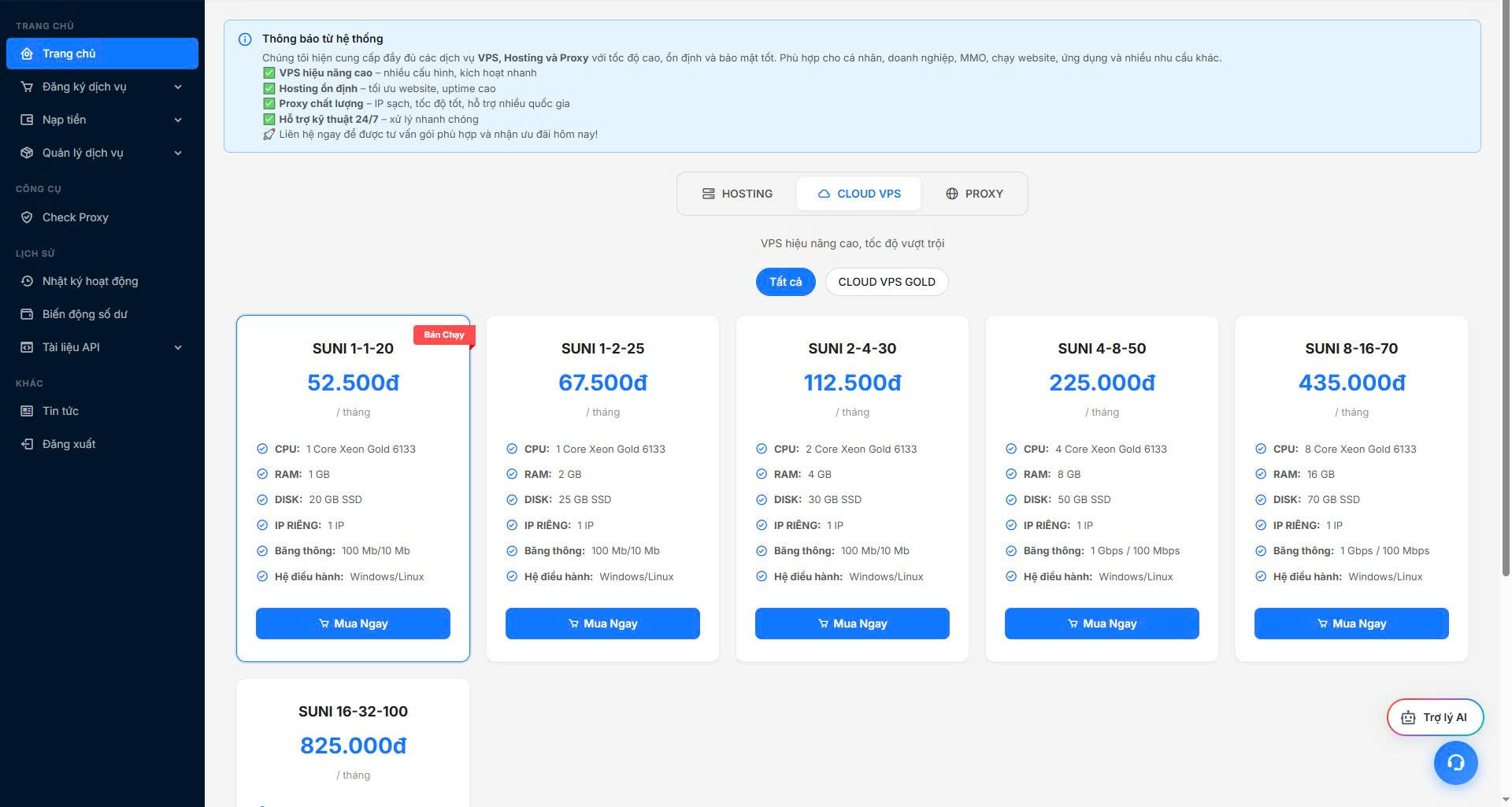
Task: Click the "VPS hiệu năng cao, tốc độ vượt trội" subtitle
Action: (x=852, y=243)
